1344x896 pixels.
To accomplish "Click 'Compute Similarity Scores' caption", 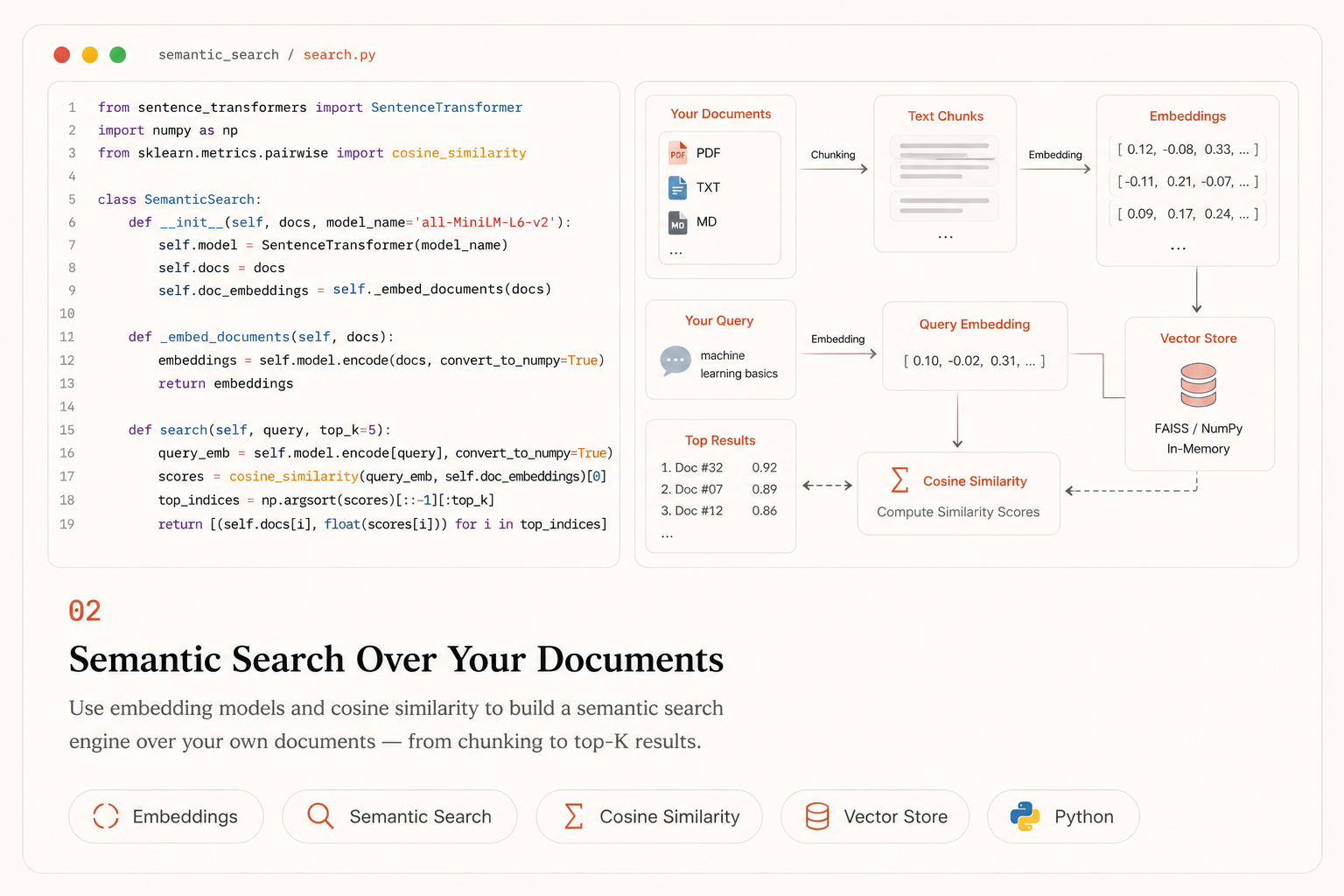I will (x=958, y=512).
